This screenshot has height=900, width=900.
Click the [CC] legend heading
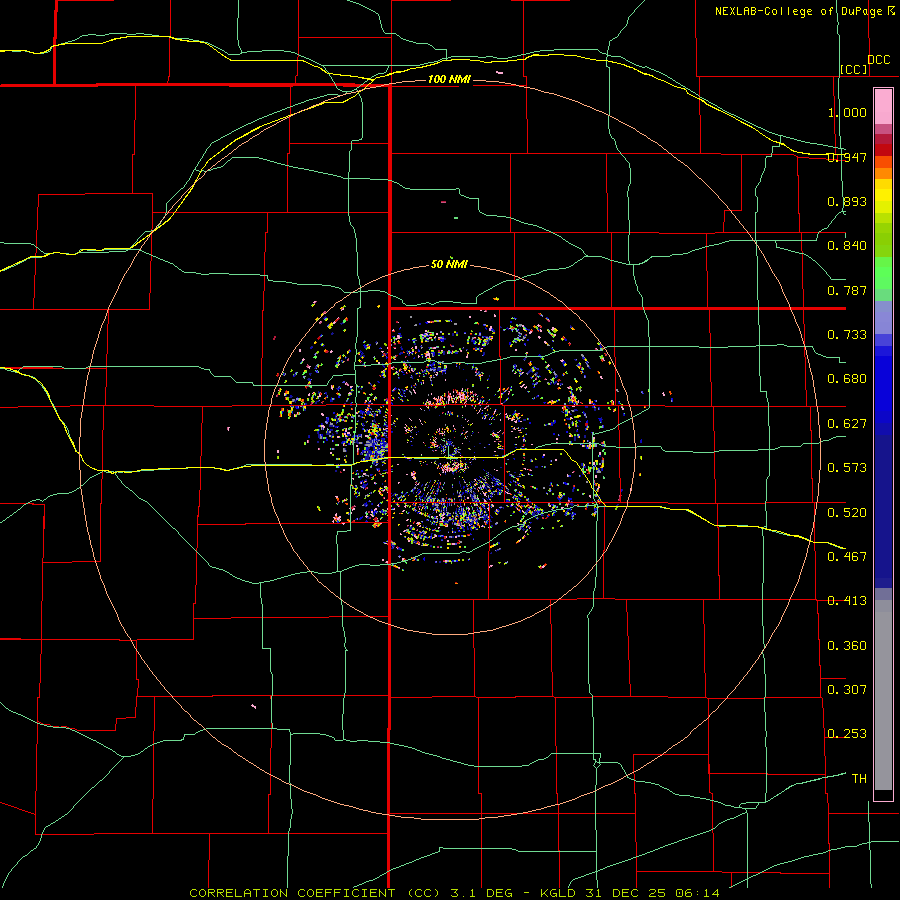854,69
